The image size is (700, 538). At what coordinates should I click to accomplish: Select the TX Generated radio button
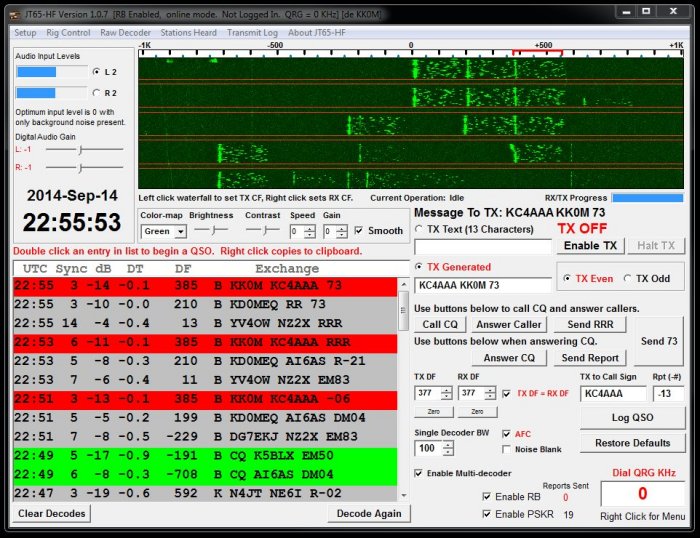[419, 267]
